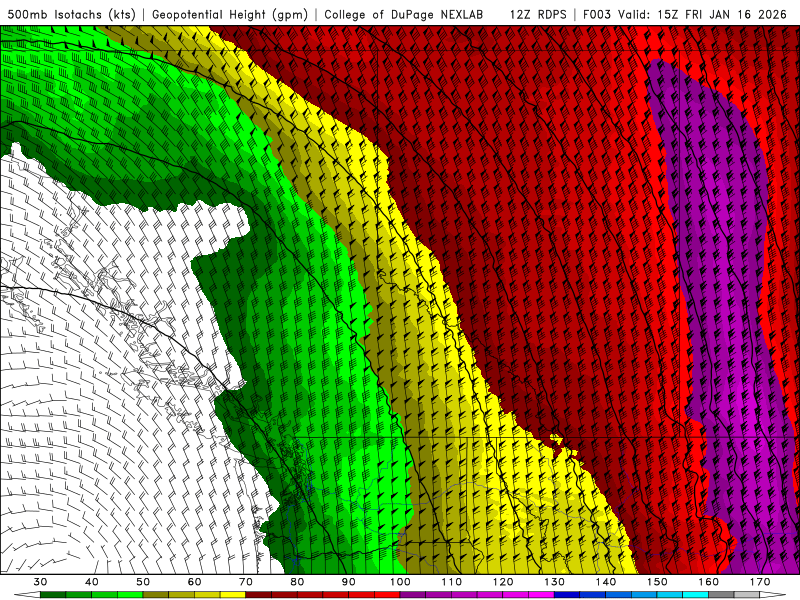Click the 90 kts legend value
This screenshot has height=600, width=800.
(348, 582)
